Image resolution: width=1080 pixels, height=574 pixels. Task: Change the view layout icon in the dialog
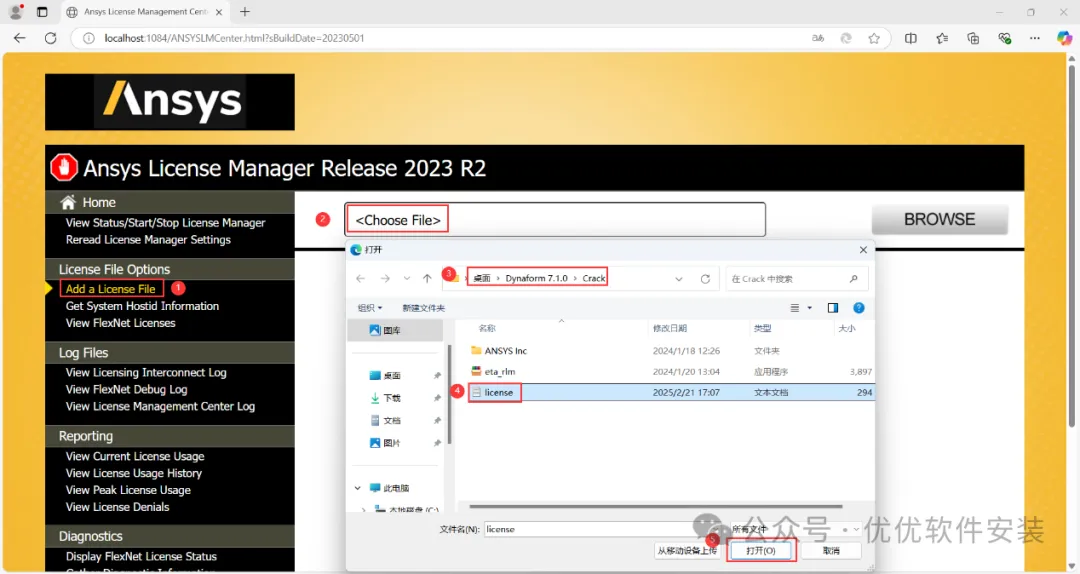tap(795, 308)
